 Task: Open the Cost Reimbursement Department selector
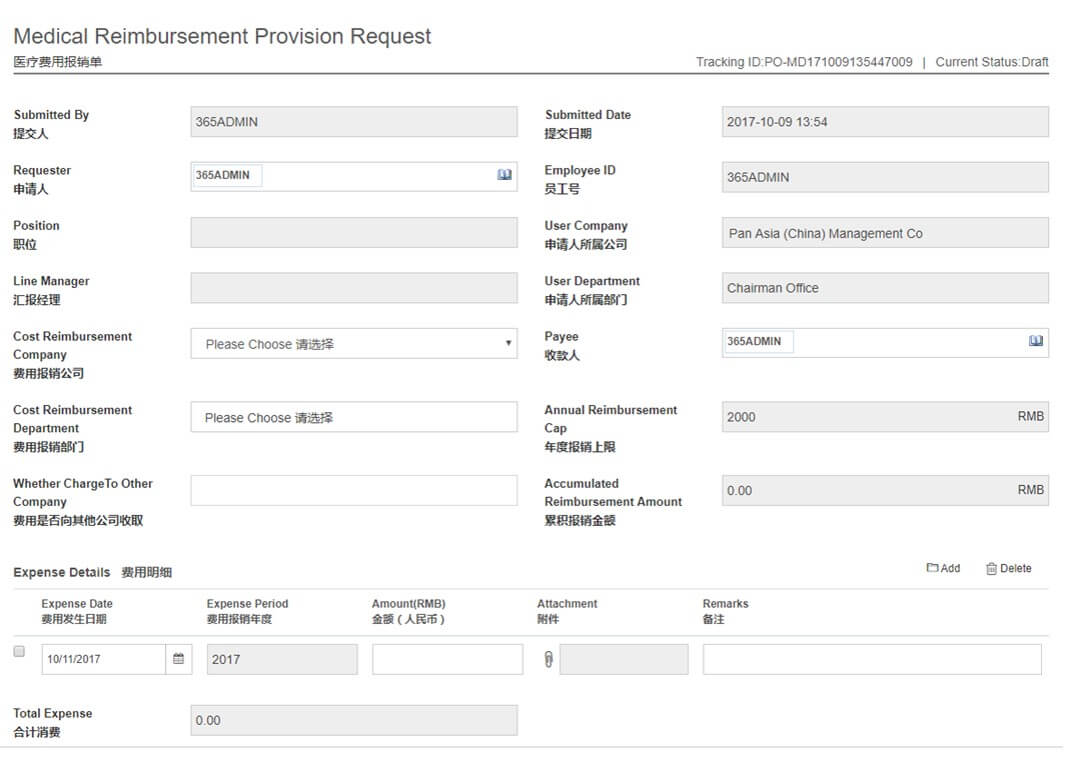(x=354, y=417)
